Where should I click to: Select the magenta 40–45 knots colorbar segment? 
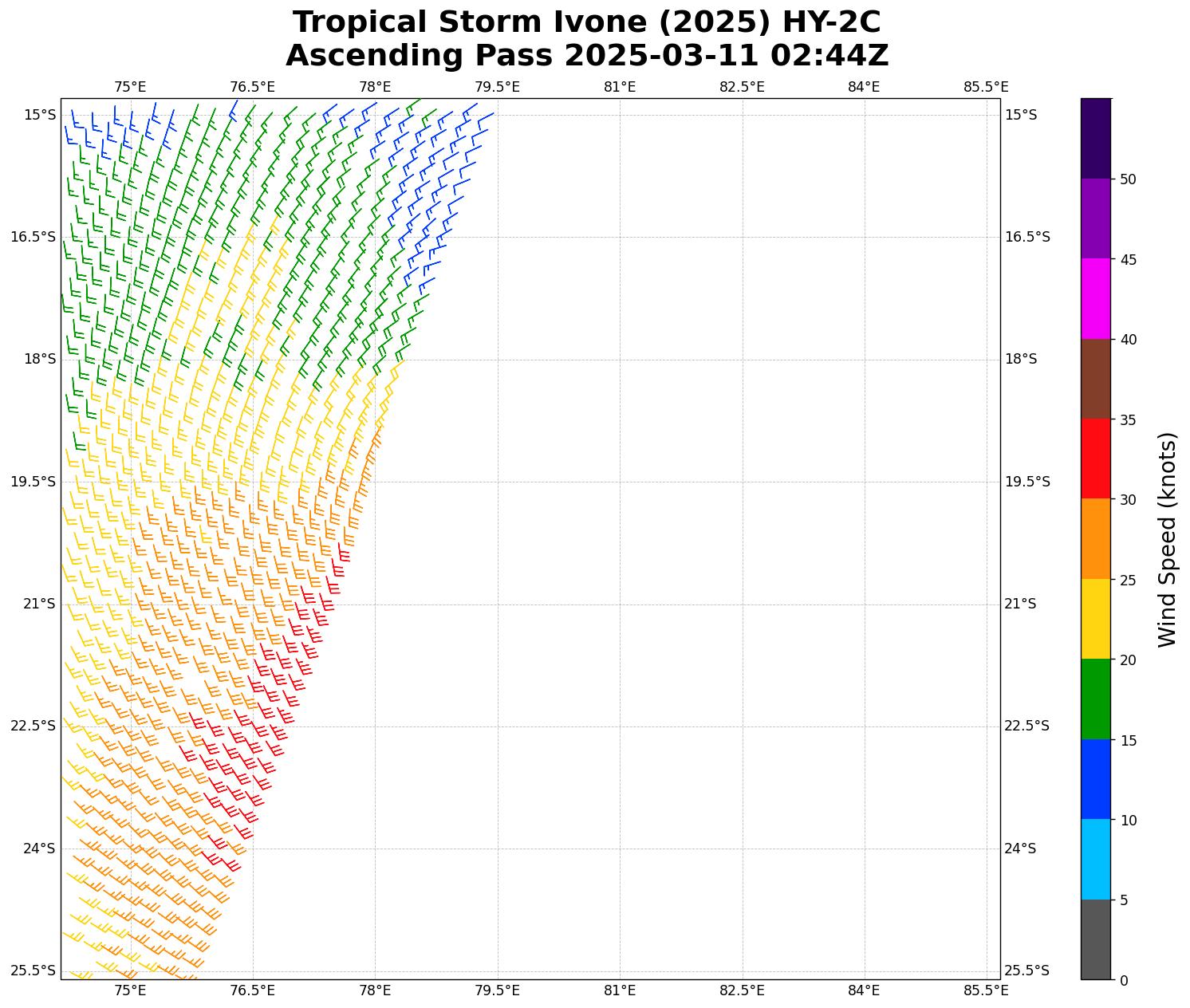[1095, 298]
